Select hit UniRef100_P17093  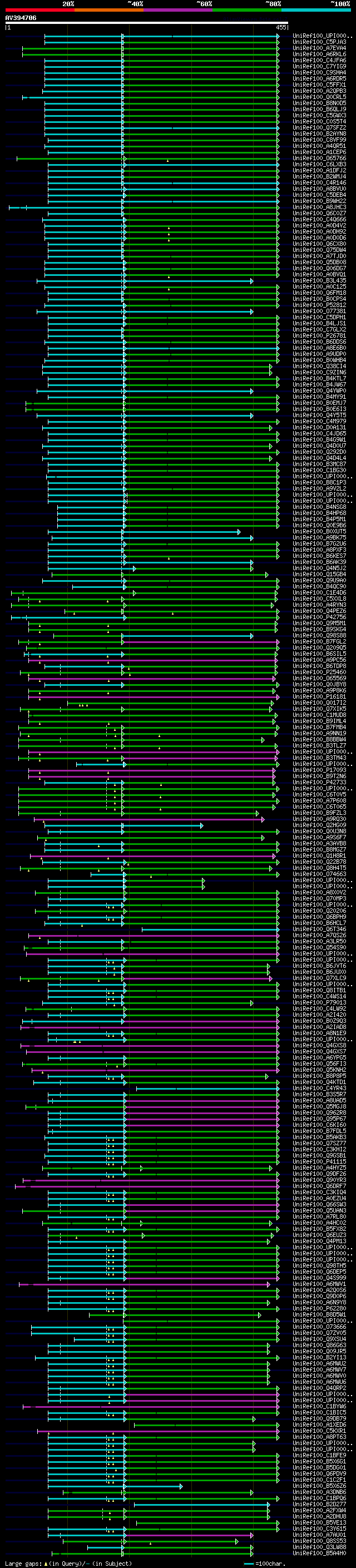[x=319, y=770]
